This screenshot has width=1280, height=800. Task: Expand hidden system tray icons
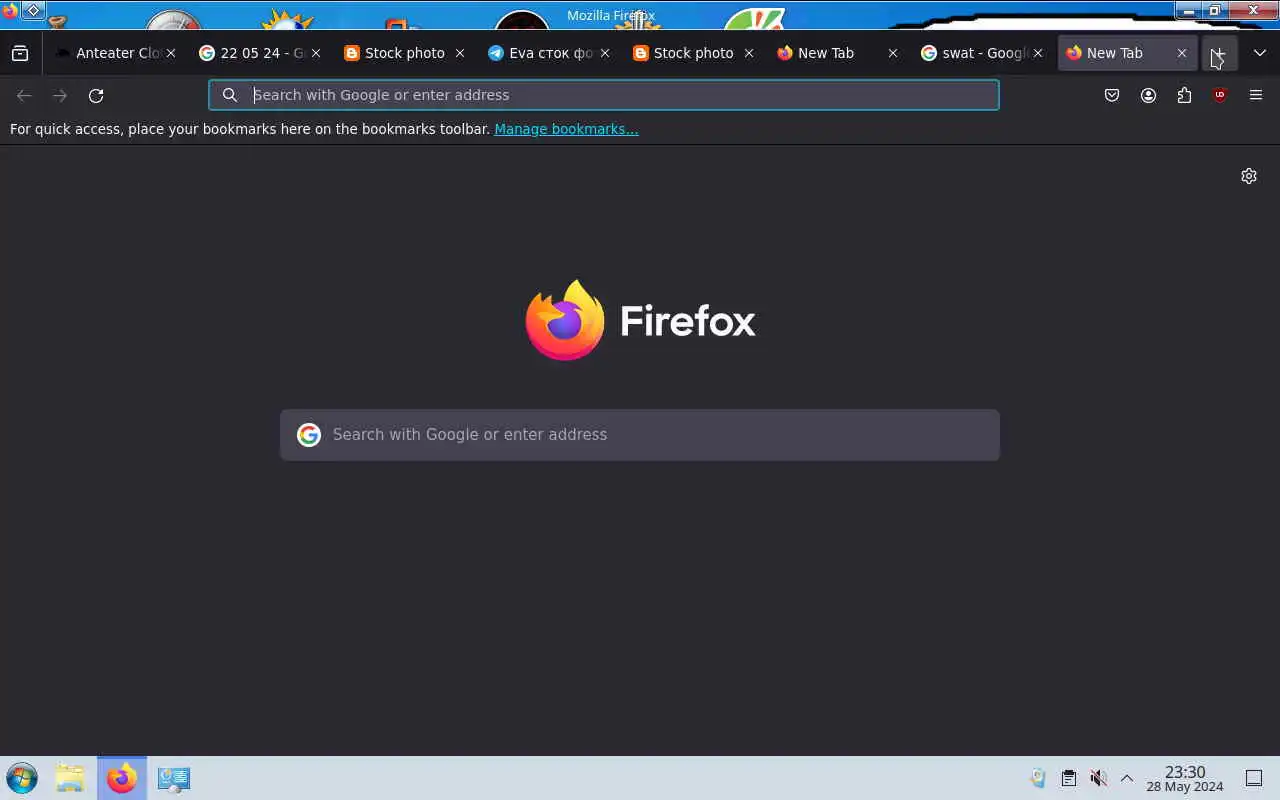click(x=1127, y=778)
